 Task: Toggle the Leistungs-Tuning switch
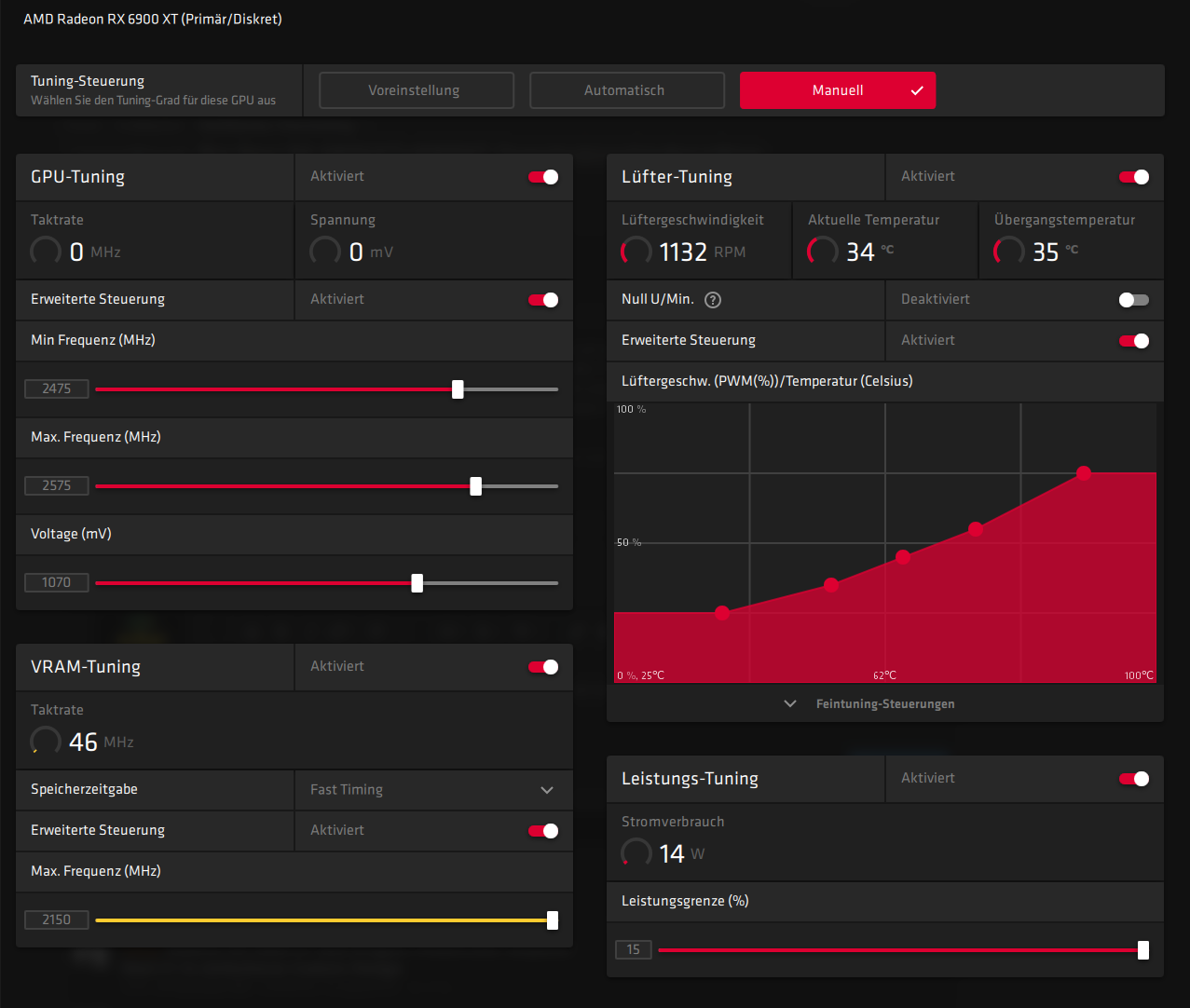[x=1134, y=779]
